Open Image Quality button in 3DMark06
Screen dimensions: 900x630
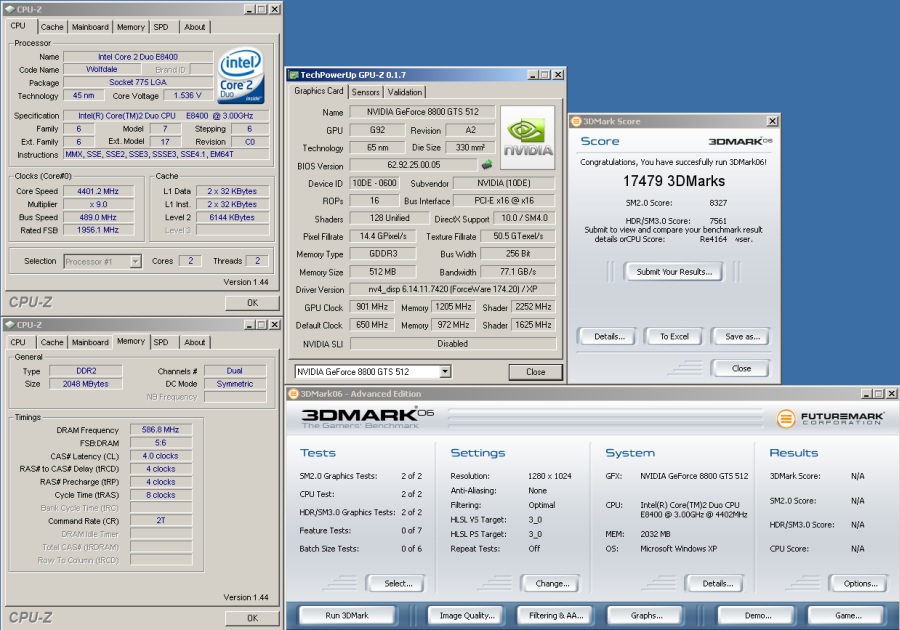point(467,615)
